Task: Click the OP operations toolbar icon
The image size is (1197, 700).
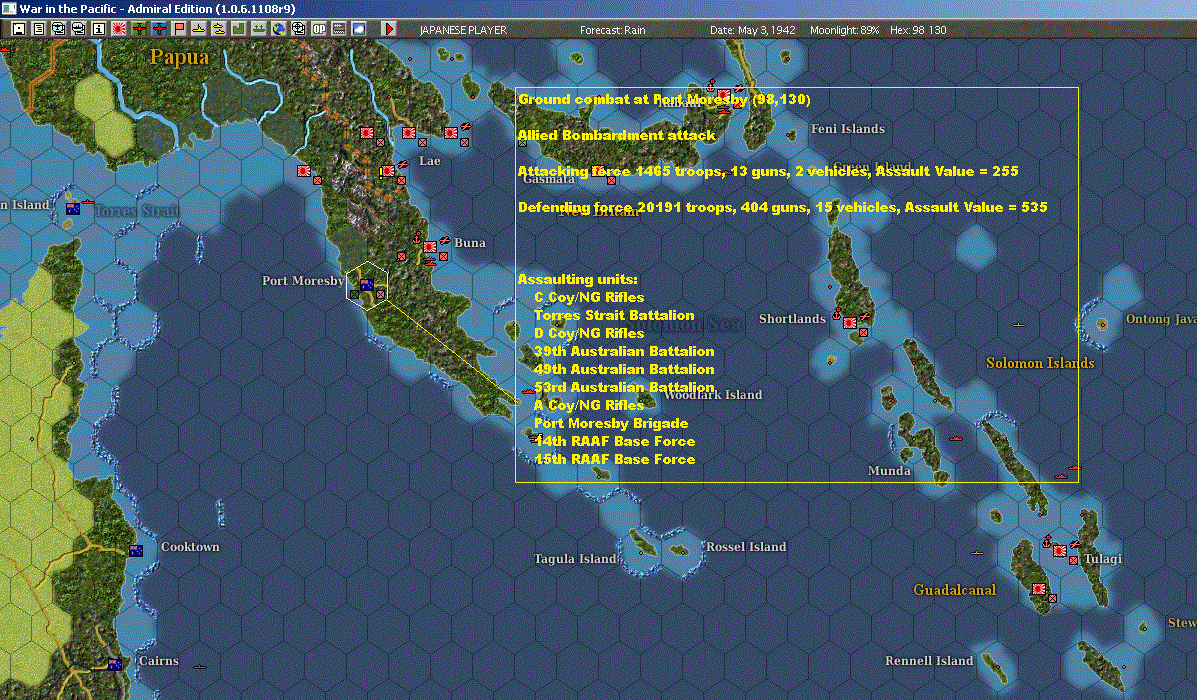Action: [318, 29]
